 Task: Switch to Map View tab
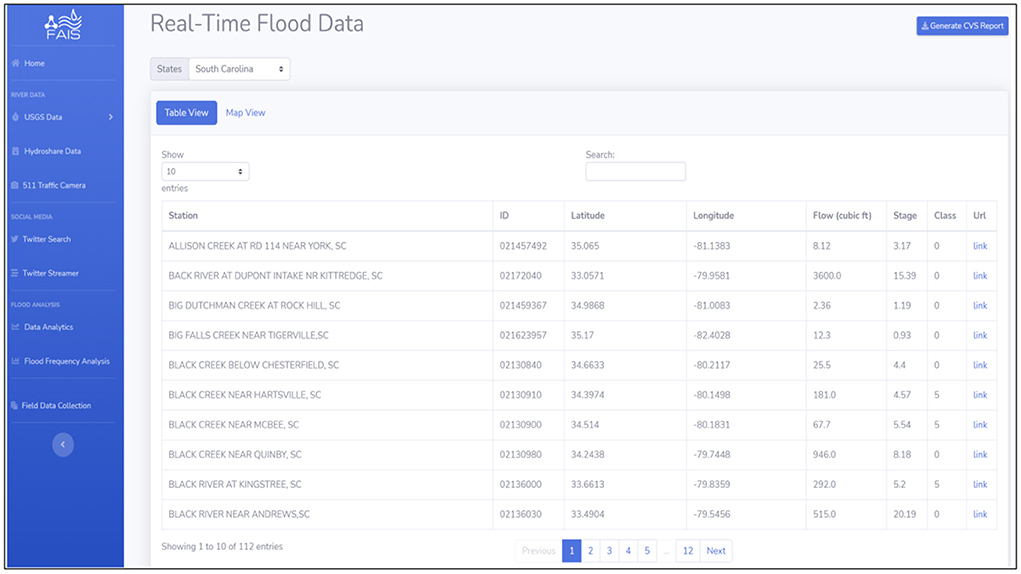point(245,113)
